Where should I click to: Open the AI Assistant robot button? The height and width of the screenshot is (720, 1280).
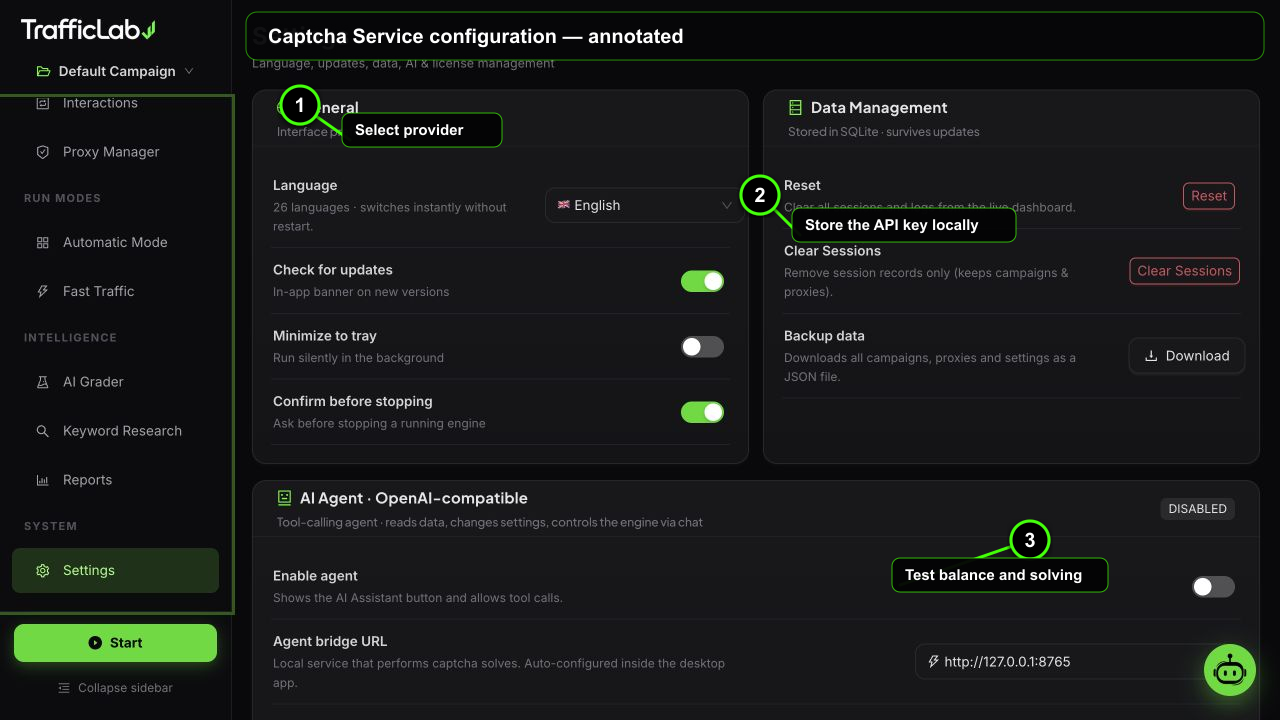point(1228,670)
